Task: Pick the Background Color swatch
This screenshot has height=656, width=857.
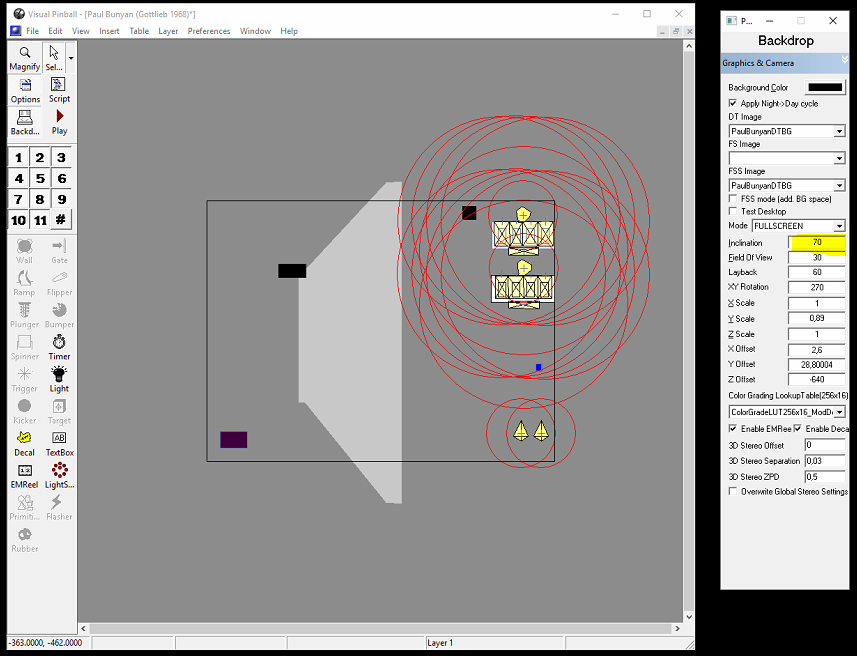Action: point(825,87)
